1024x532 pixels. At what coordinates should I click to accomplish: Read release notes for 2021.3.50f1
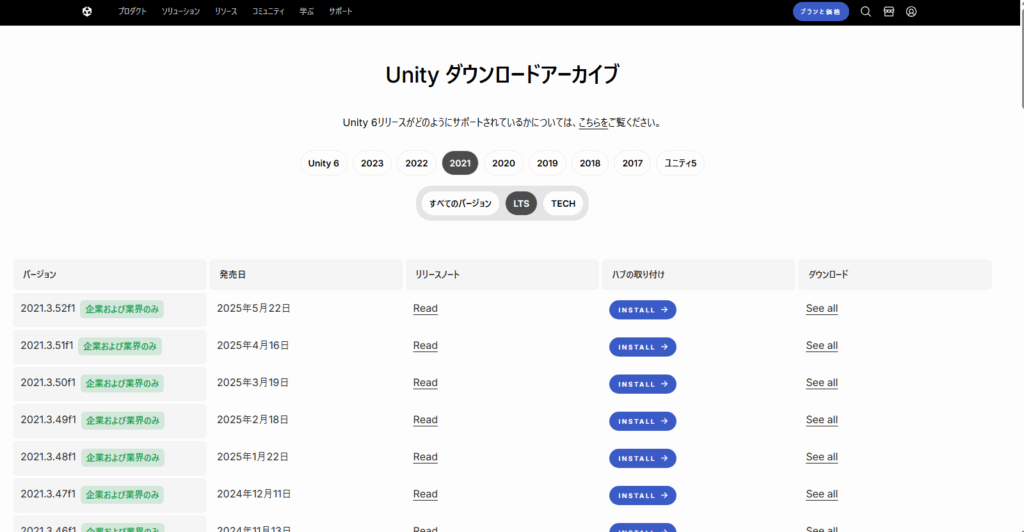pos(425,383)
